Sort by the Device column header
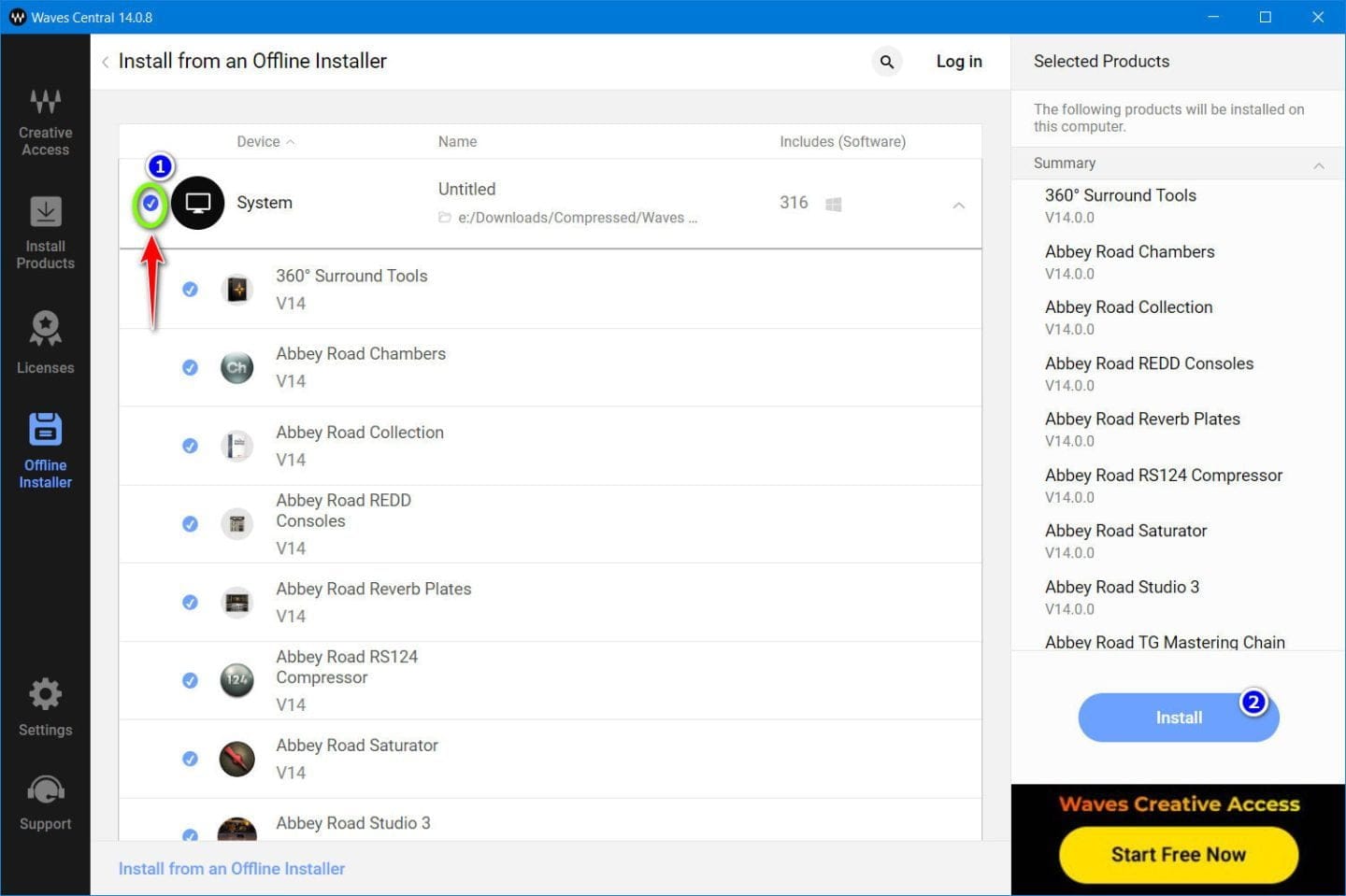Screen dimensions: 1346x896 (x=265, y=142)
